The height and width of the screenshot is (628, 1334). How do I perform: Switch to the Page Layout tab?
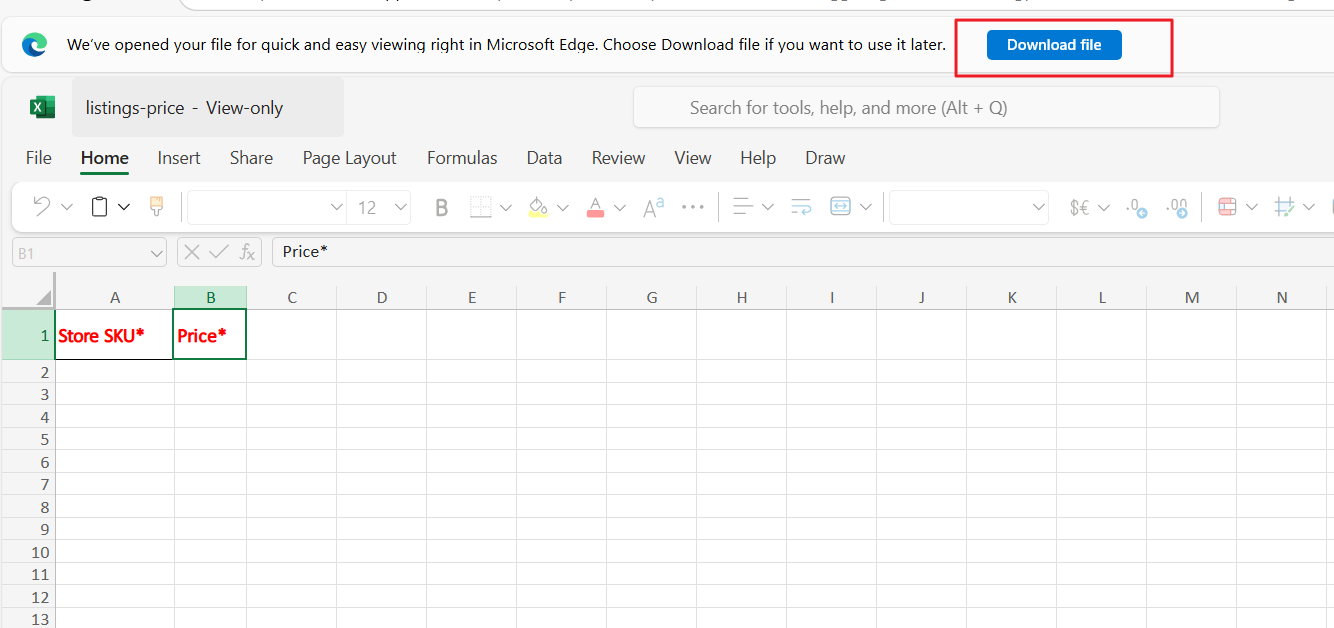[x=350, y=158]
